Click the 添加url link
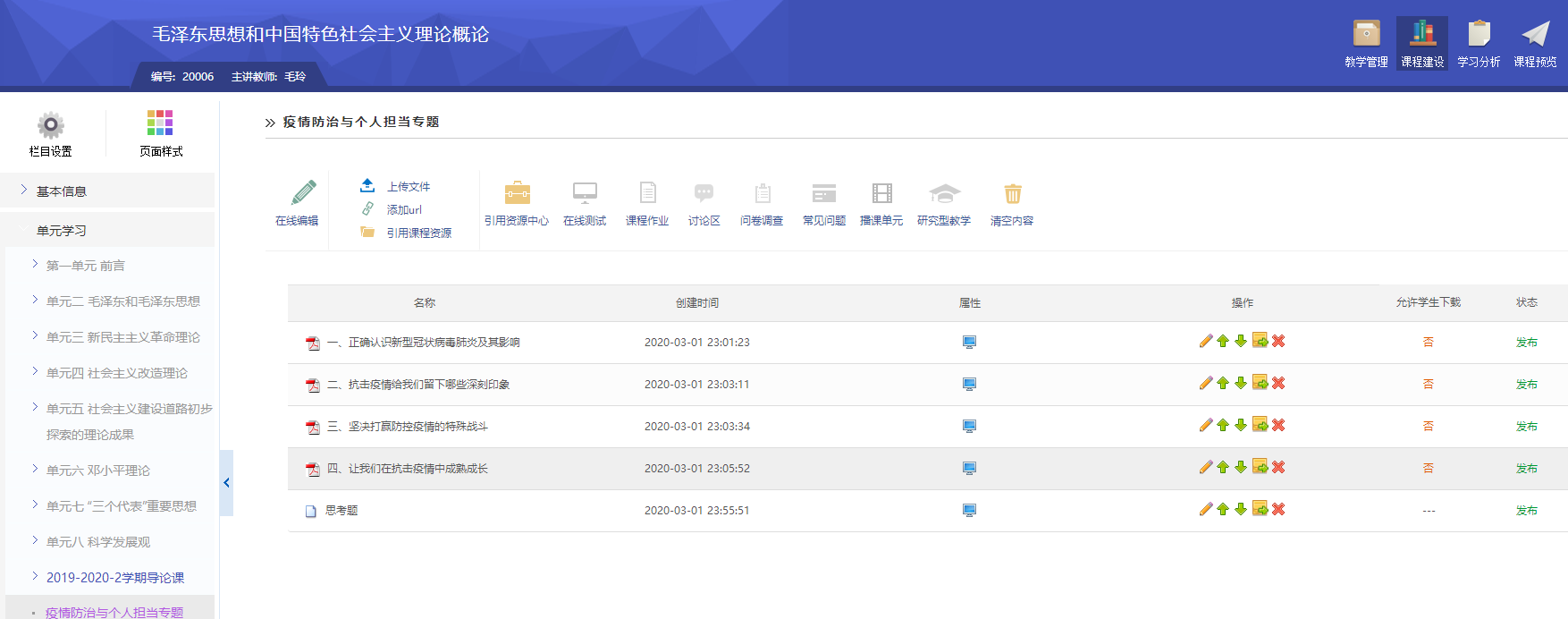The width and height of the screenshot is (1568, 619). pos(404,210)
